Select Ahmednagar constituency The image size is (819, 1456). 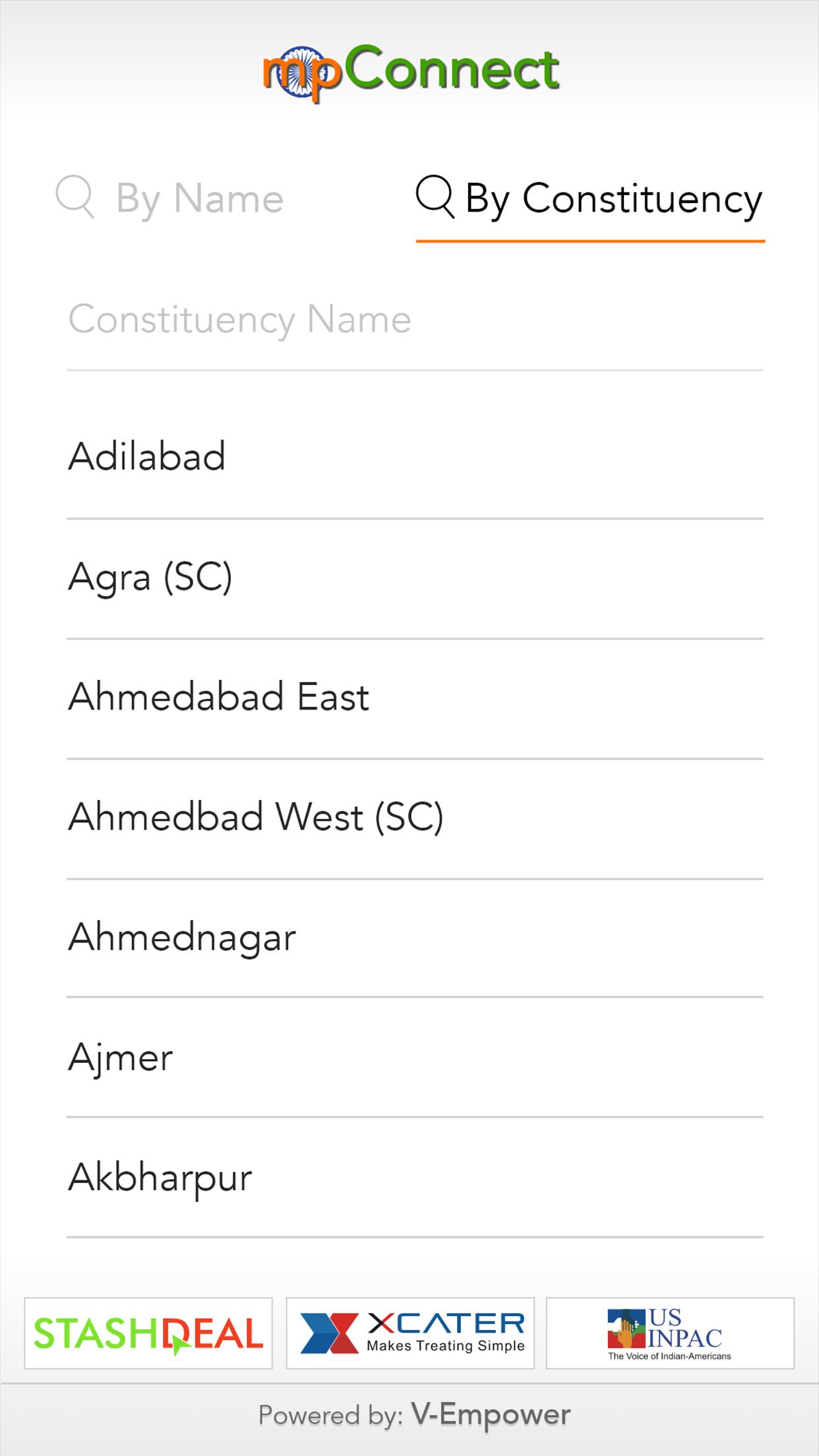tap(414, 937)
